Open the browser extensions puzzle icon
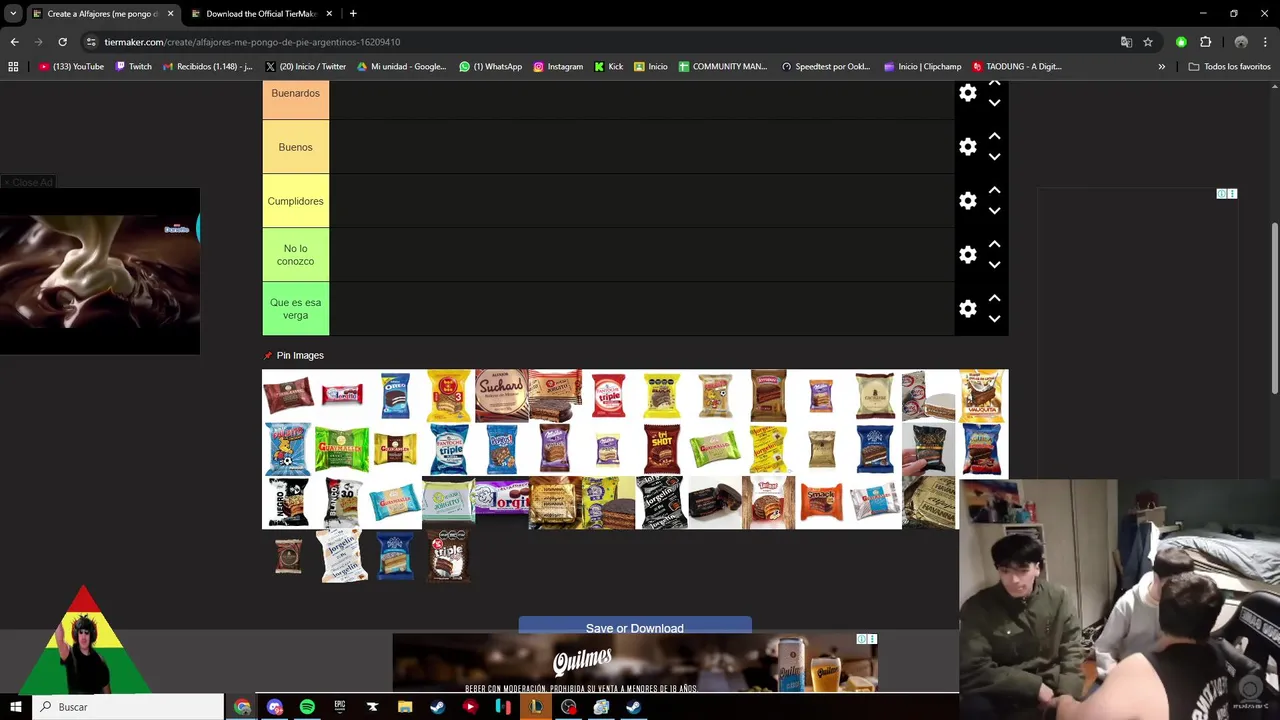Viewport: 1280px width, 720px height. click(x=1205, y=42)
